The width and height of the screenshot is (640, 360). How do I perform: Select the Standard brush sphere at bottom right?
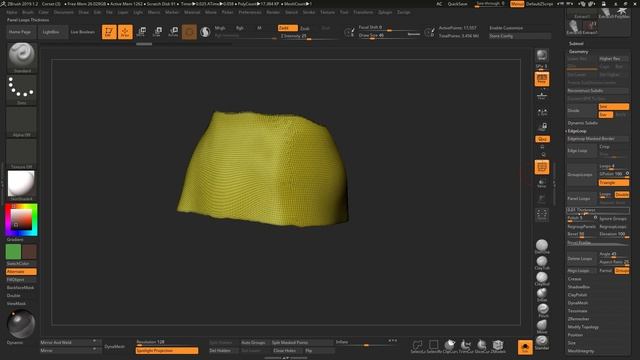[x=542, y=342]
